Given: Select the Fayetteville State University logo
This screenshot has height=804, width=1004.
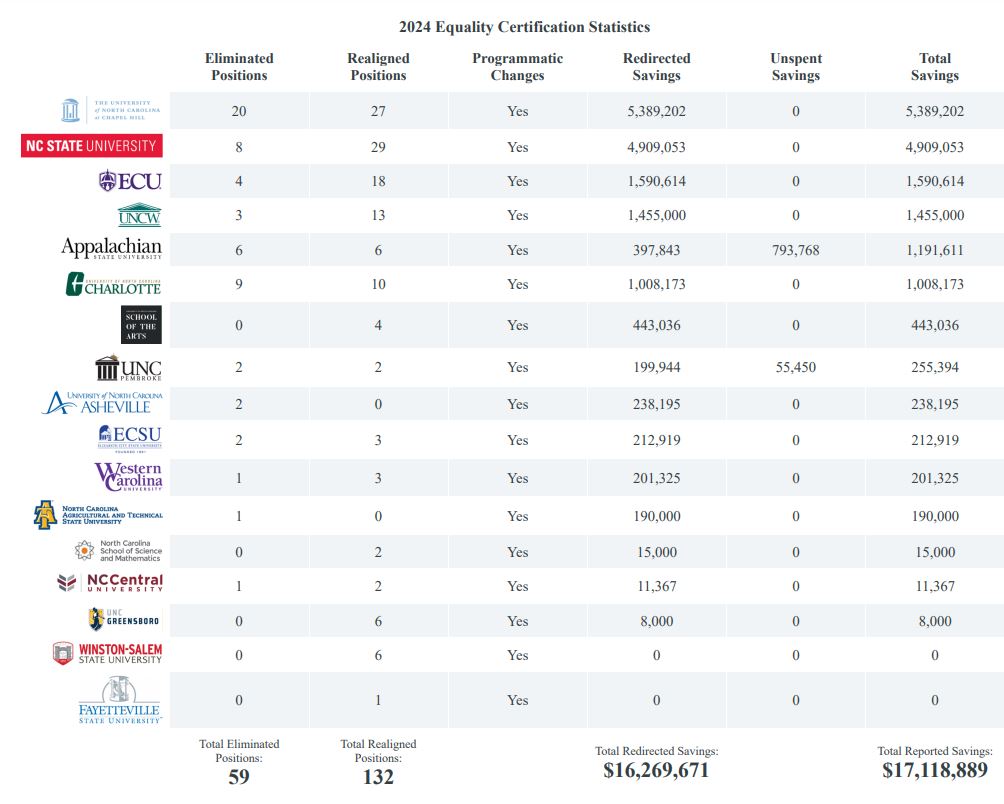Looking at the screenshot, I should click(x=120, y=700).
